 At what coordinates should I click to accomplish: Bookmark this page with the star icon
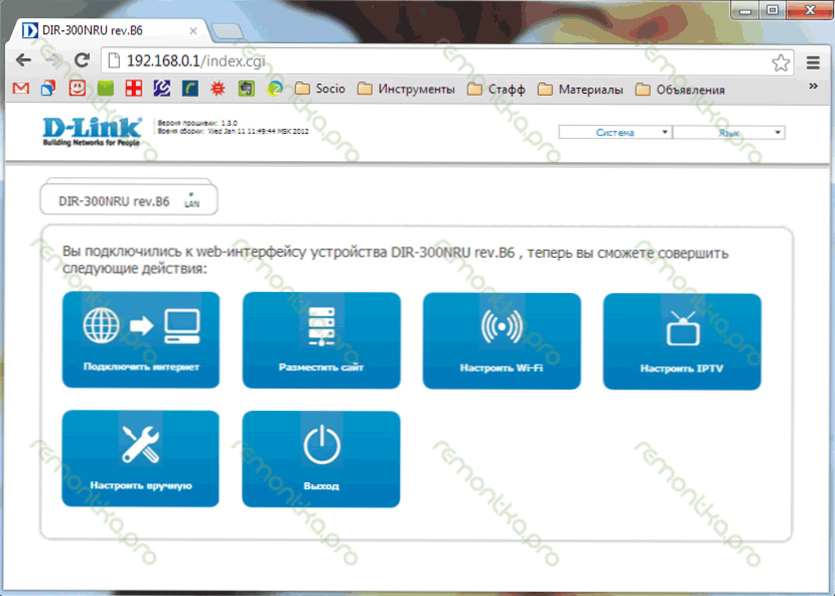[781, 62]
